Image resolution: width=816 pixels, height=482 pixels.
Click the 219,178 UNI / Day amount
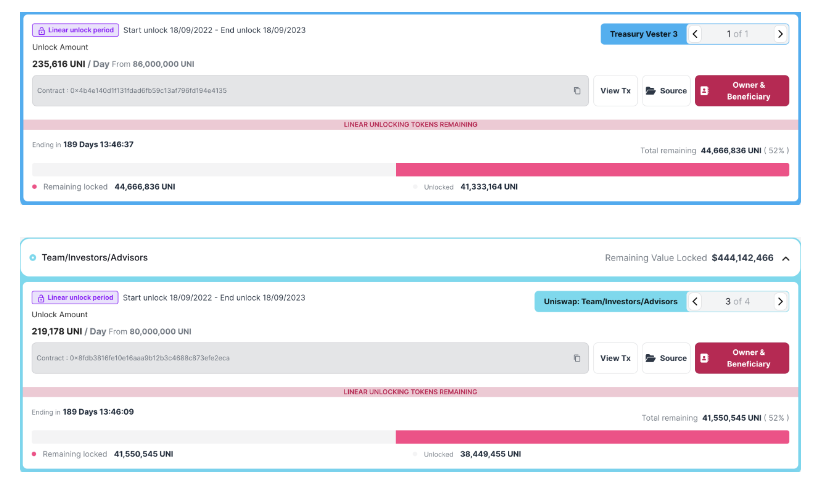69,332
